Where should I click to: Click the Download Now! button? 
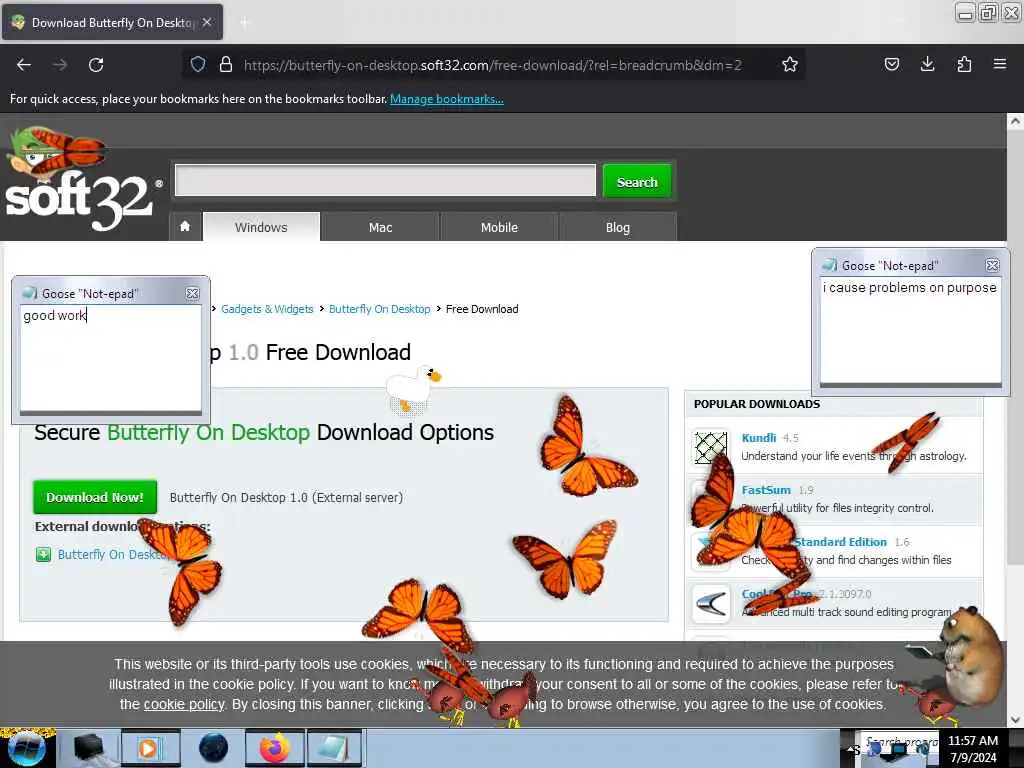pyautogui.click(x=95, y=497)
